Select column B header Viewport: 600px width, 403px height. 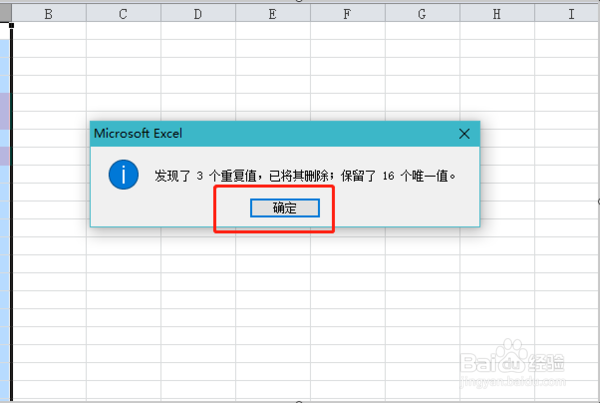tap(49, 14)
